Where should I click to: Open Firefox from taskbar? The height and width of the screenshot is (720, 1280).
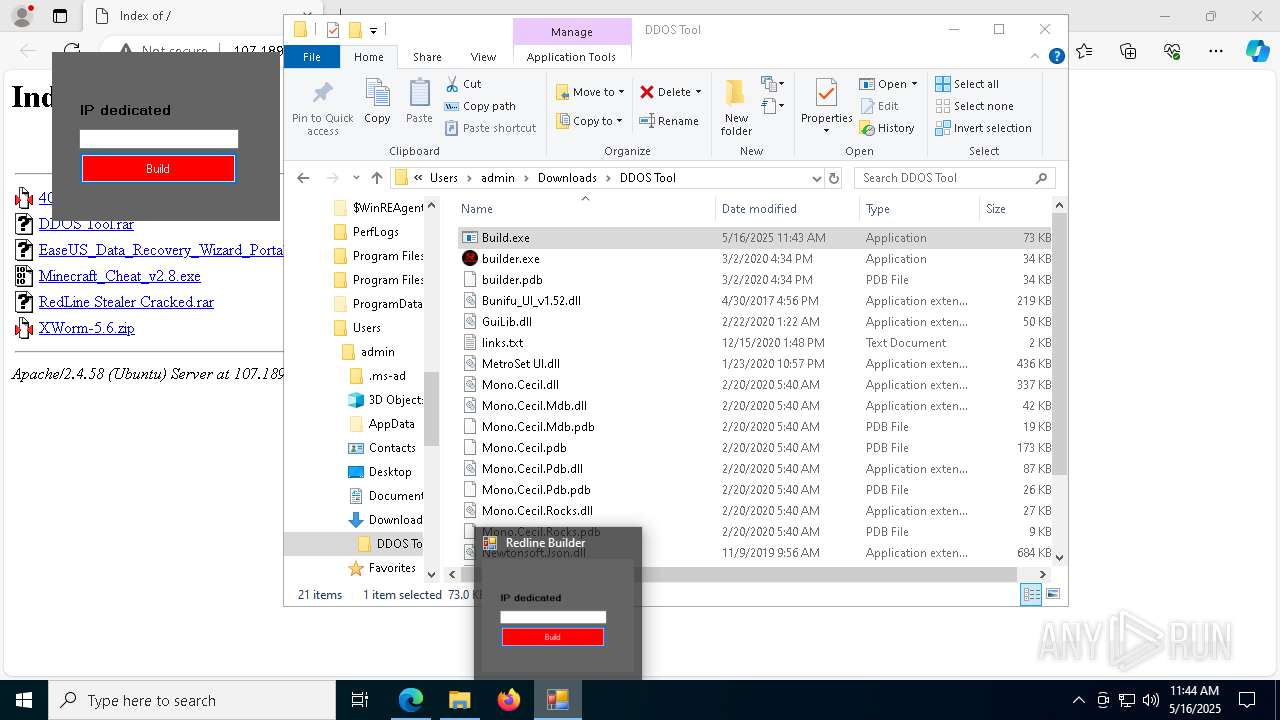click(x=509, y=700)
